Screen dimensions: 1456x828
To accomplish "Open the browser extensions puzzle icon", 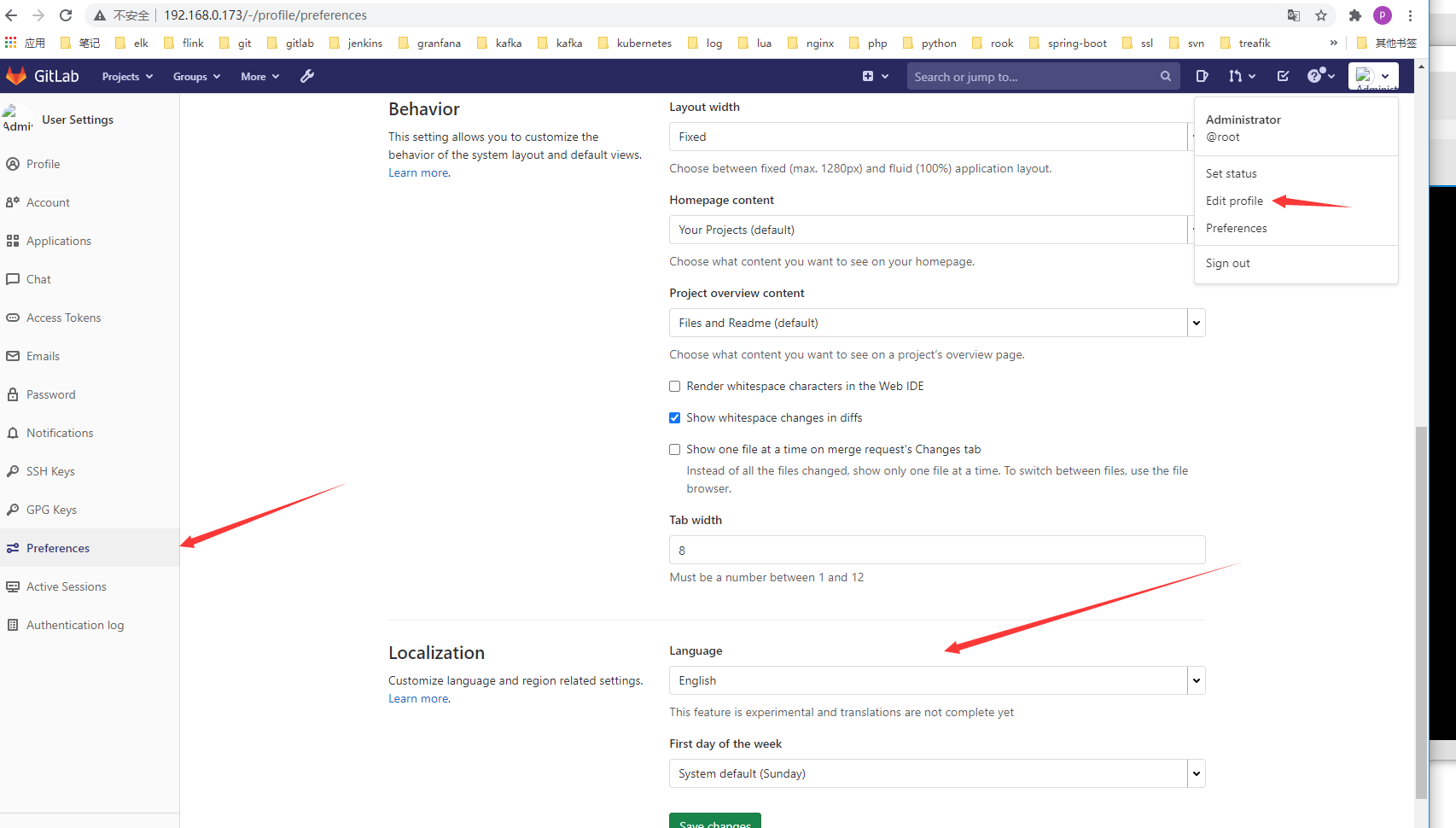I will 1354,15.
